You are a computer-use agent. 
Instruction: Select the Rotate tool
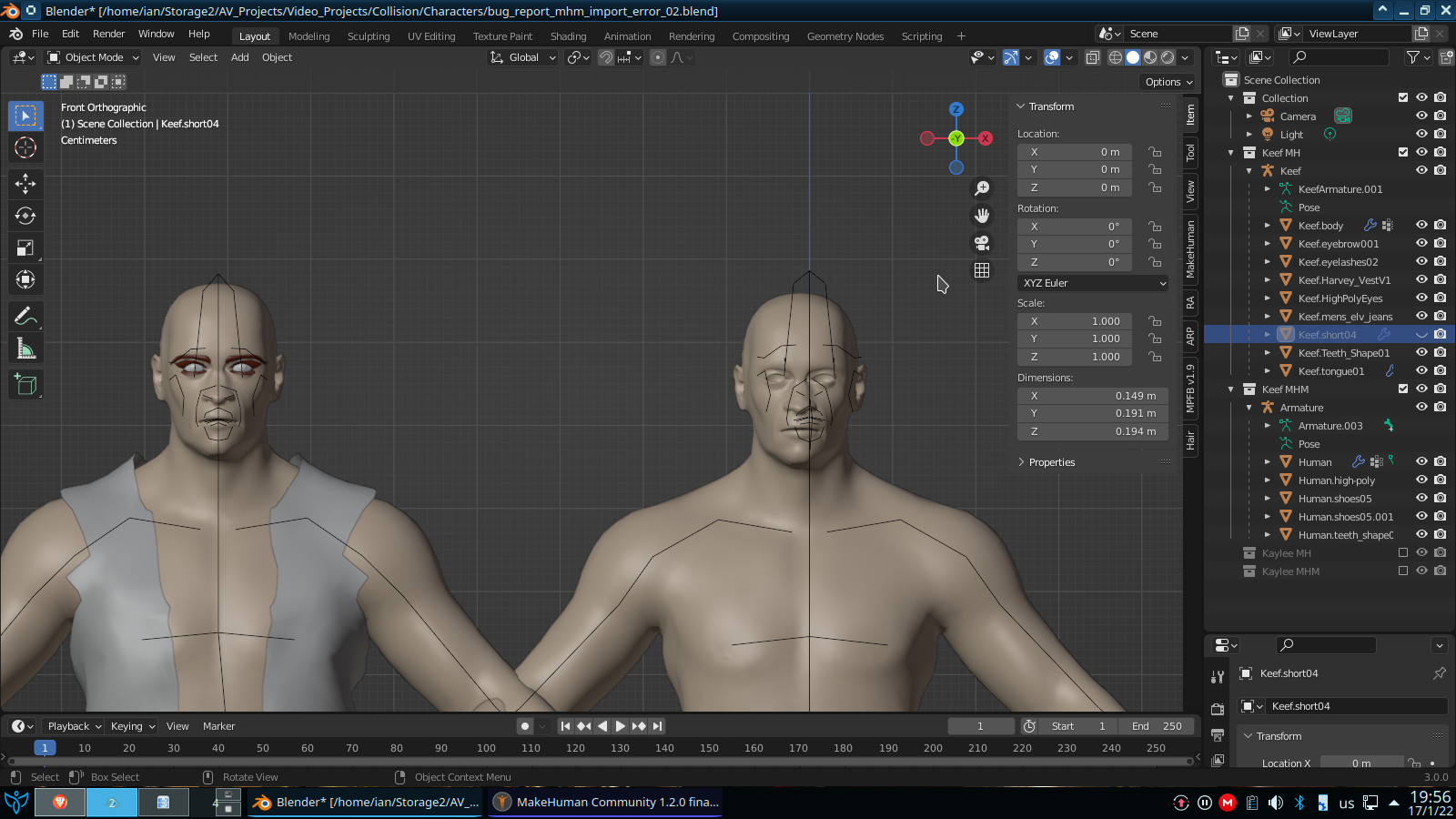pos(25,216)
